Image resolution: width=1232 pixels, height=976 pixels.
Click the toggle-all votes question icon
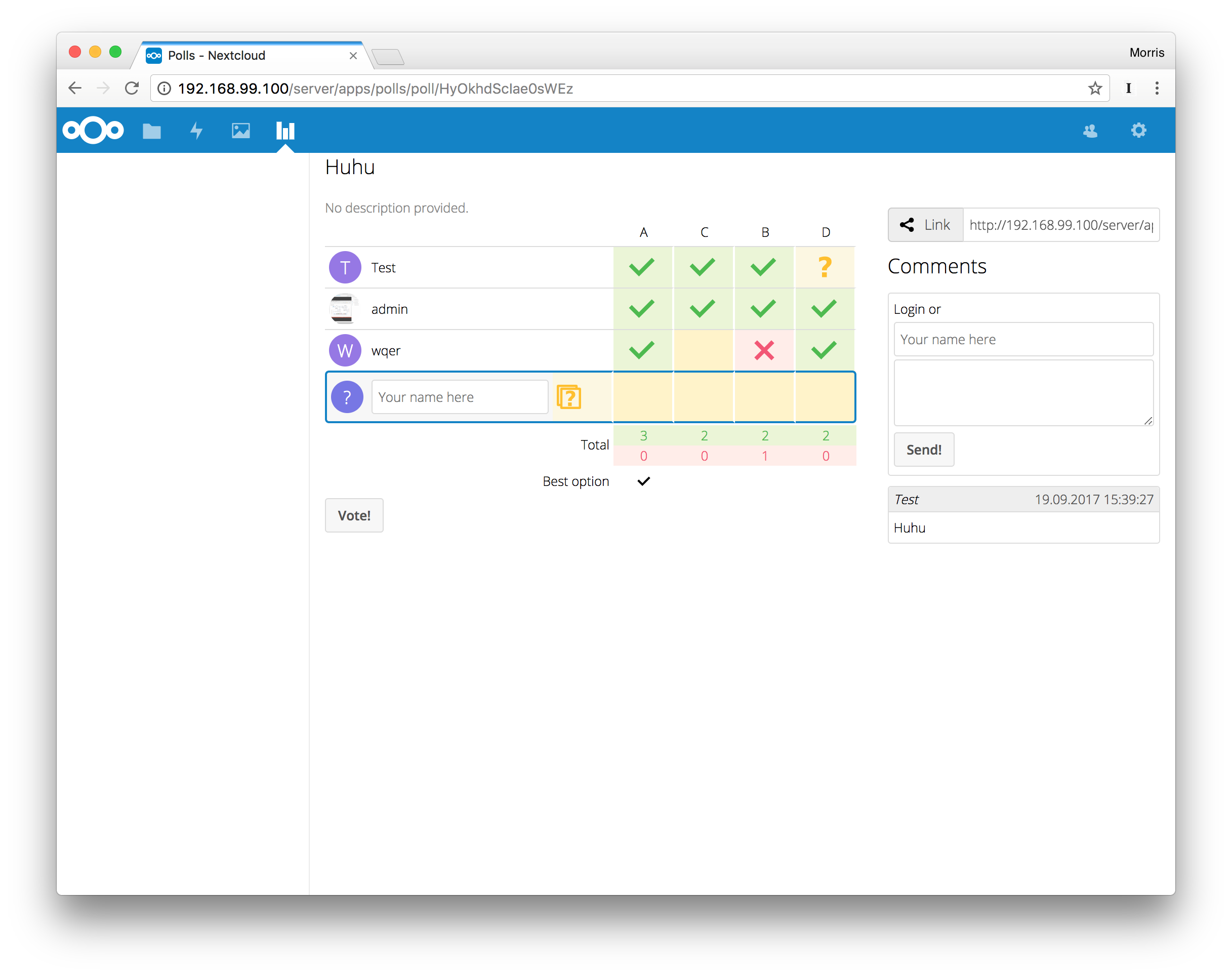pyautogui.click(x=568, y=397)
